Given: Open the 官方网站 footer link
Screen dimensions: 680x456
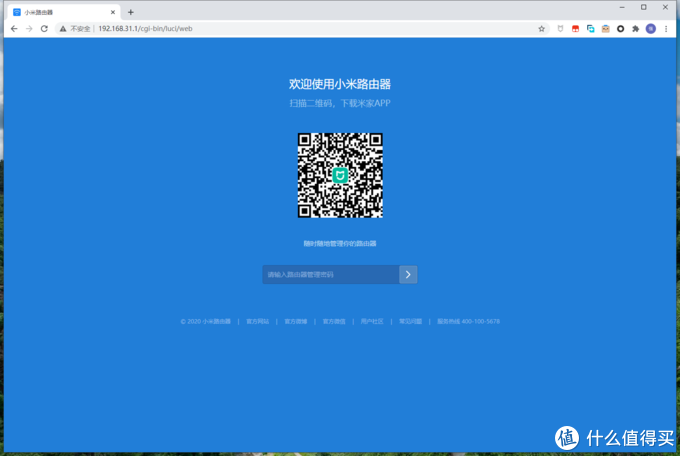Looking at the screenshot, I should point(258,321).
